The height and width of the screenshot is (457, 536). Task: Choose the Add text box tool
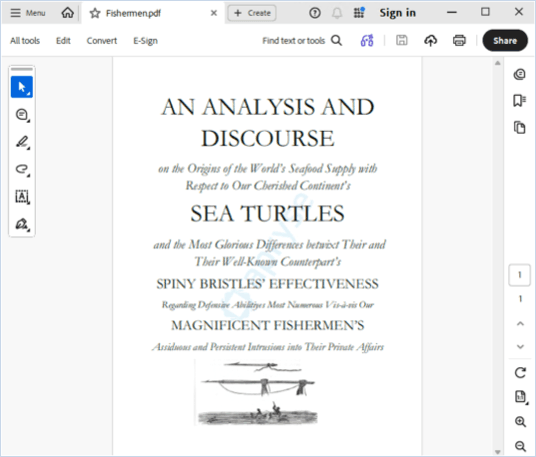pyautogui.click(x=22, y=197)
